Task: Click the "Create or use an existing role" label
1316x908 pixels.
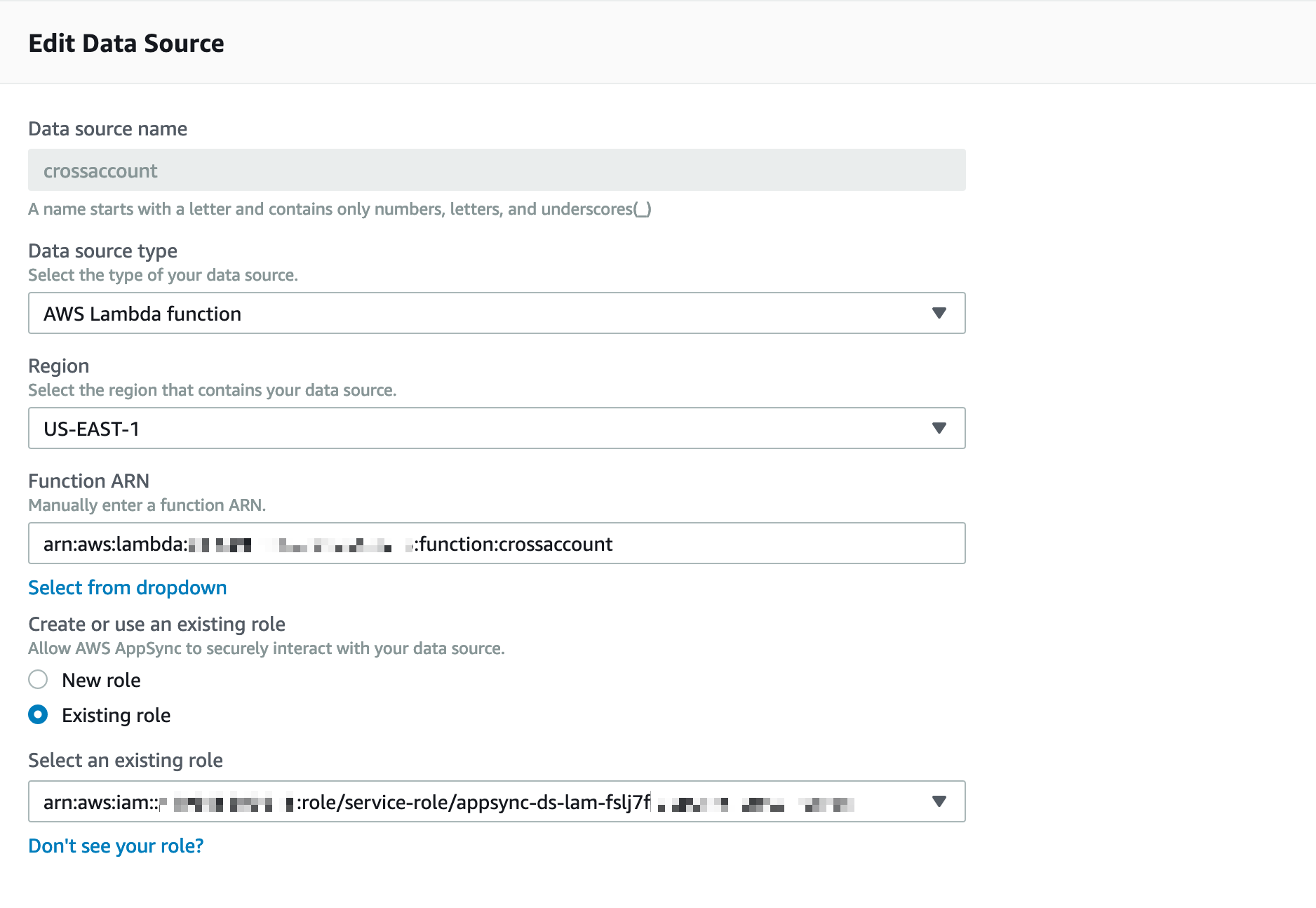Action: (156, 624)
